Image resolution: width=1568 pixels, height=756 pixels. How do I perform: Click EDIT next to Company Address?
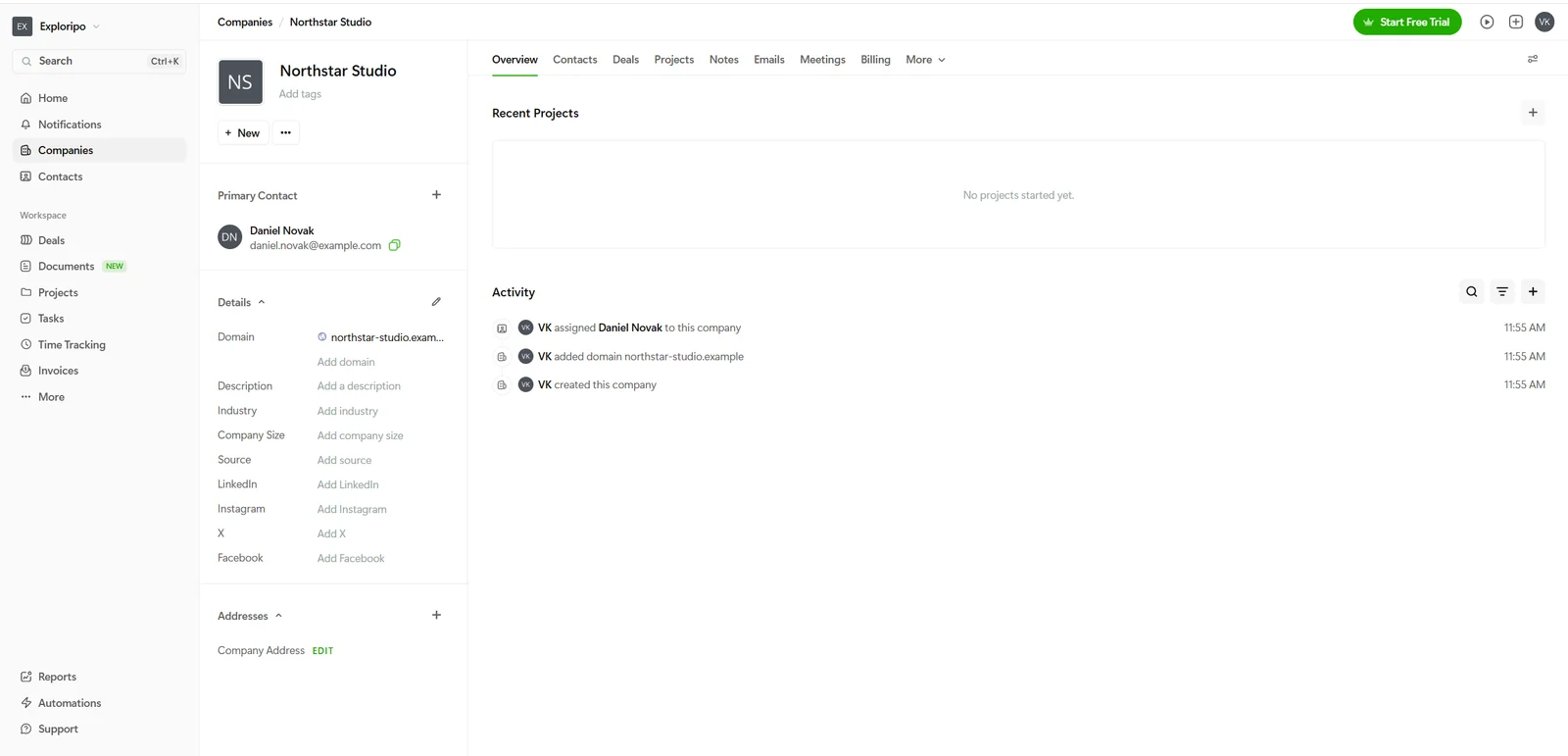click(322, 651)
